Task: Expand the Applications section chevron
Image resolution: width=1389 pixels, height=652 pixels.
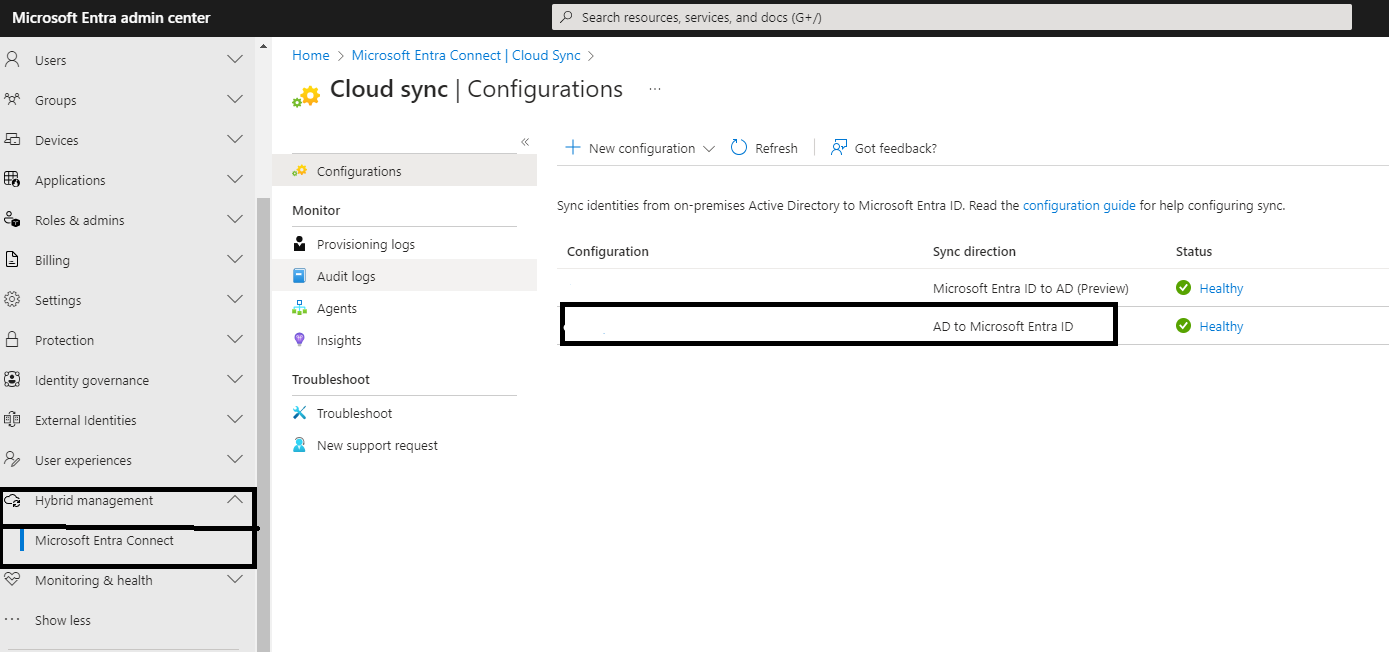Action: pos(235,180)
